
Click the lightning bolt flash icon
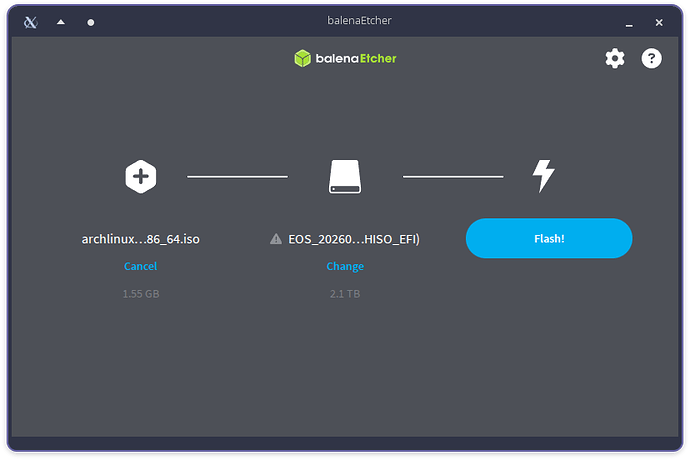(x=544, y=176)
